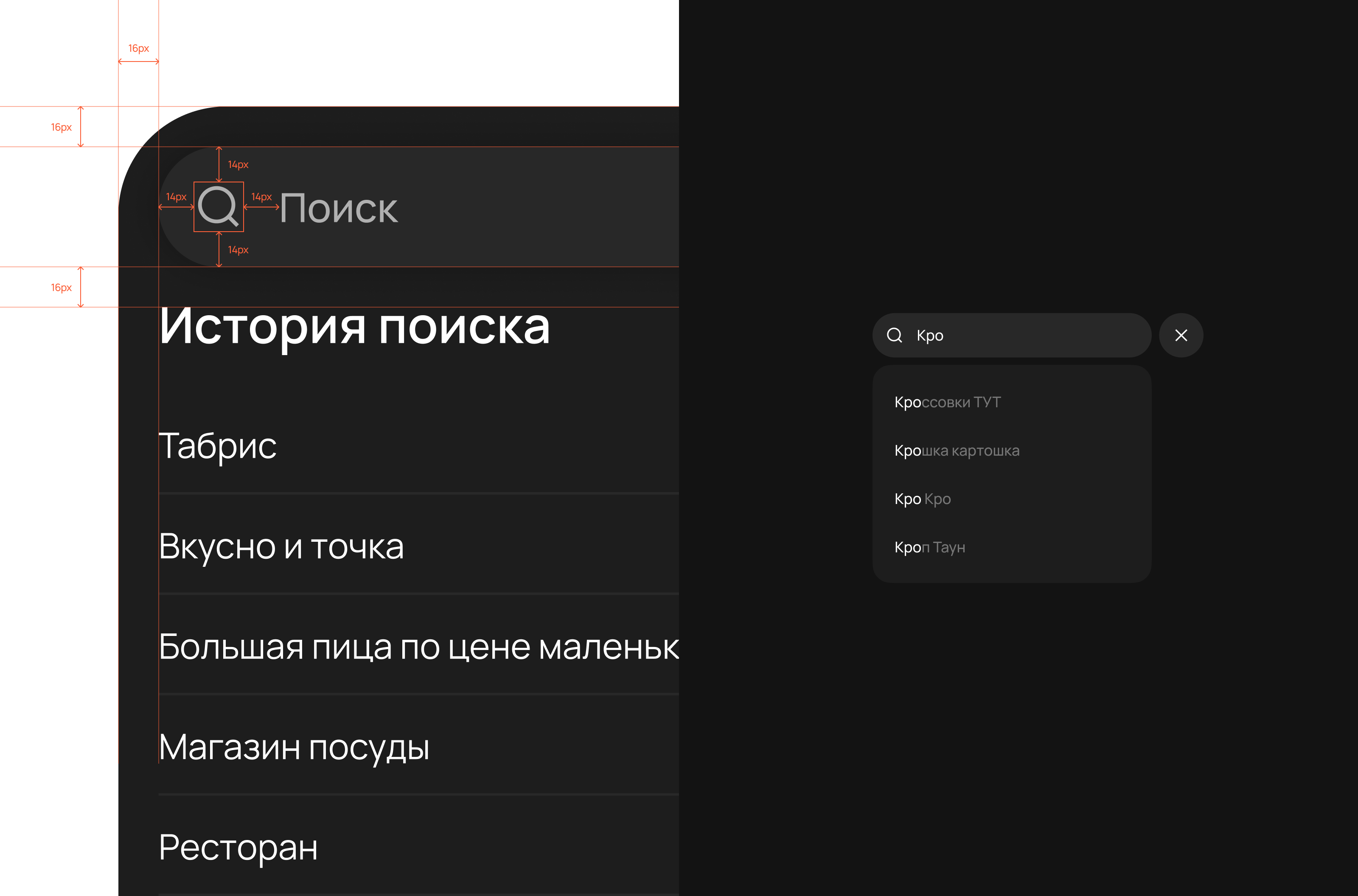Image resolution: width=1358 pixels, height=896 pixels.
Task: Select the Поиск search input field
Action: [x=400, y=209]
